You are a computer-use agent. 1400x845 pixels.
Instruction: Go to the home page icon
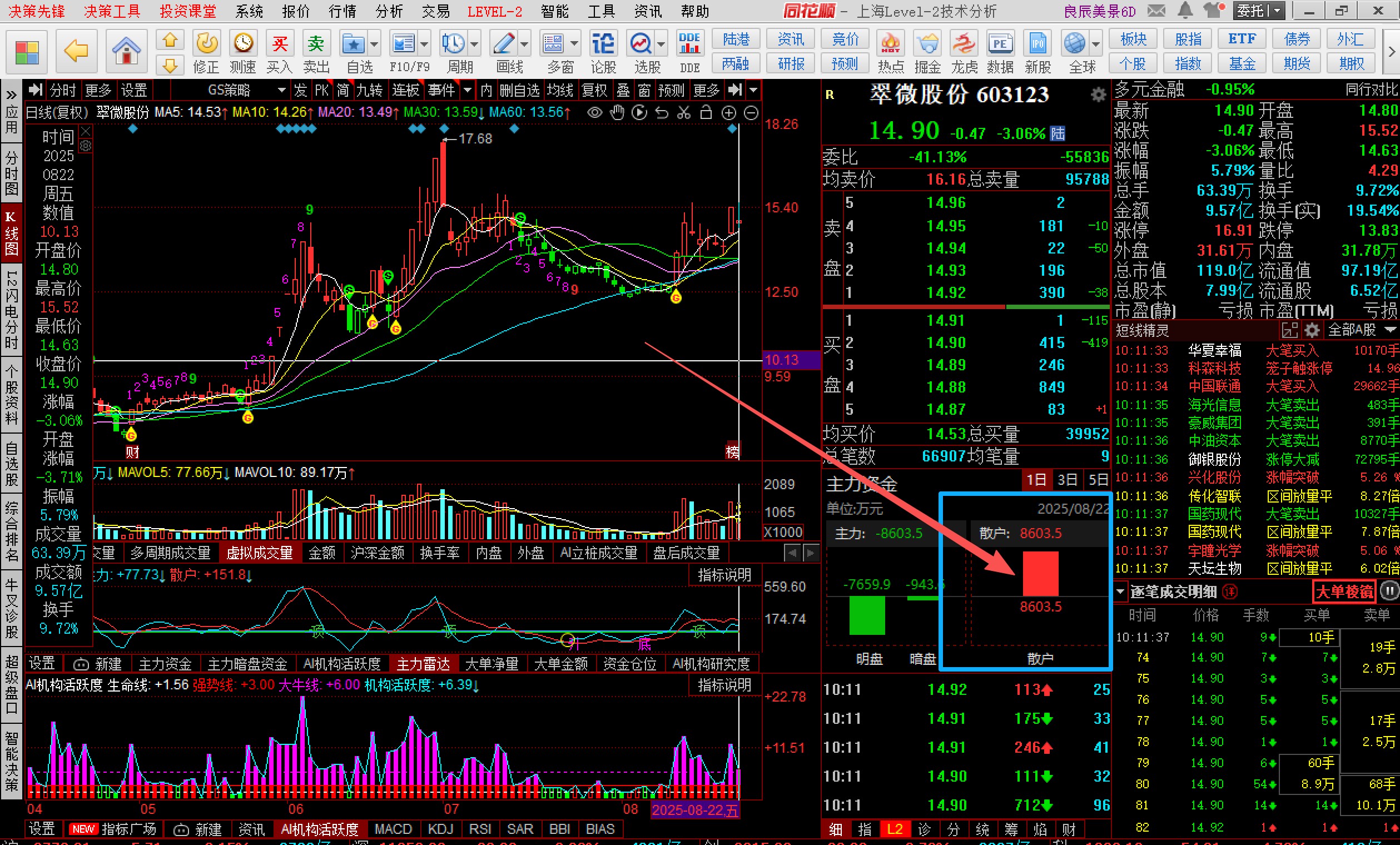pyautogui.click(x=126, y=52)
